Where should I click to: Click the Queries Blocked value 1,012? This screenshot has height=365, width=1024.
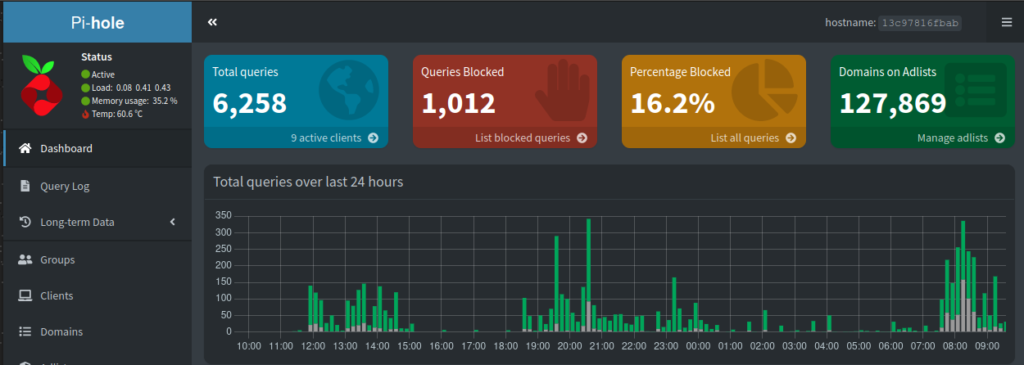[x=458, y=104]
